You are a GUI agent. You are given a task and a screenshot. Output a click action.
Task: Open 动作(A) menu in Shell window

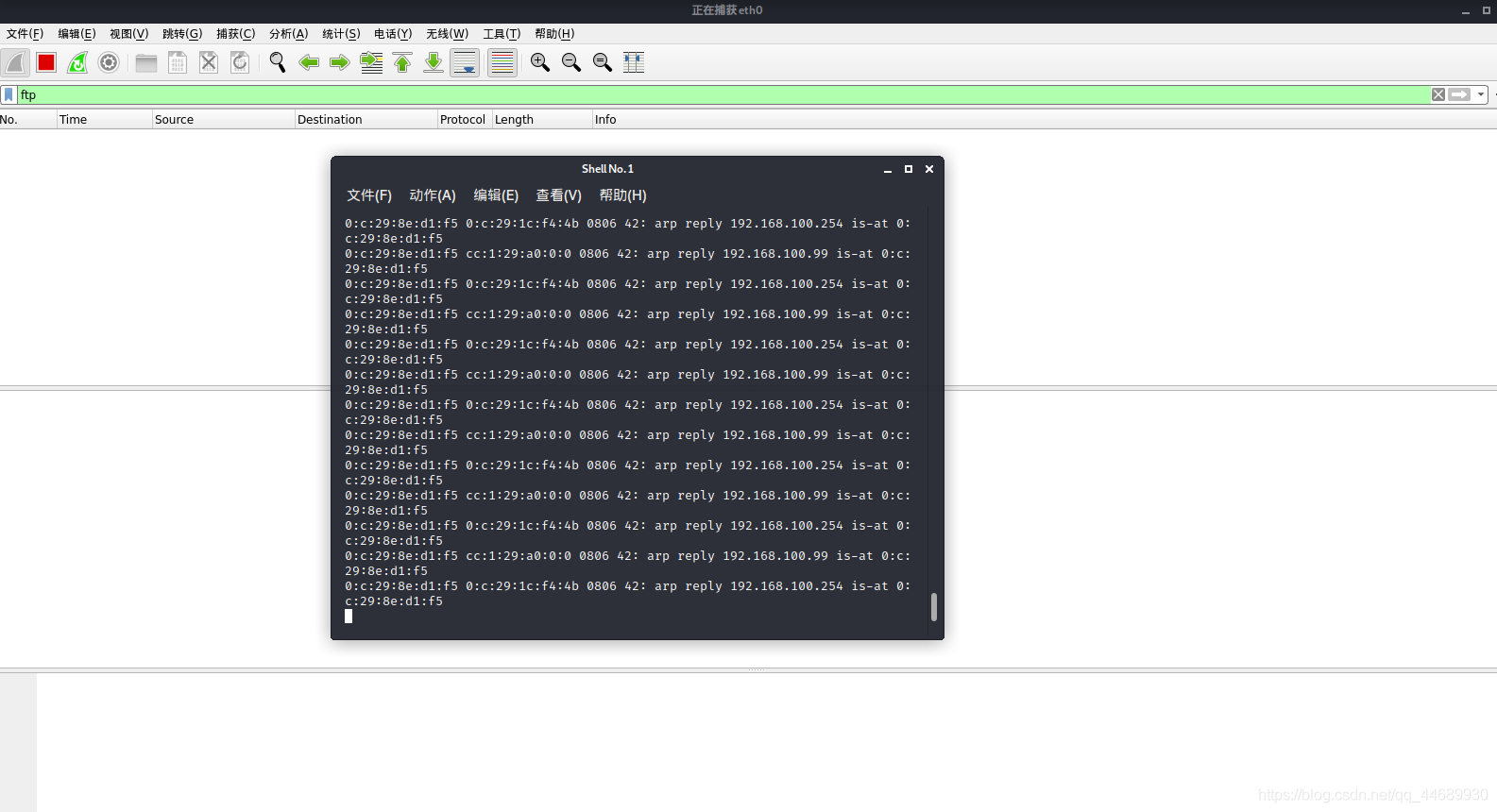pos(433,195)
